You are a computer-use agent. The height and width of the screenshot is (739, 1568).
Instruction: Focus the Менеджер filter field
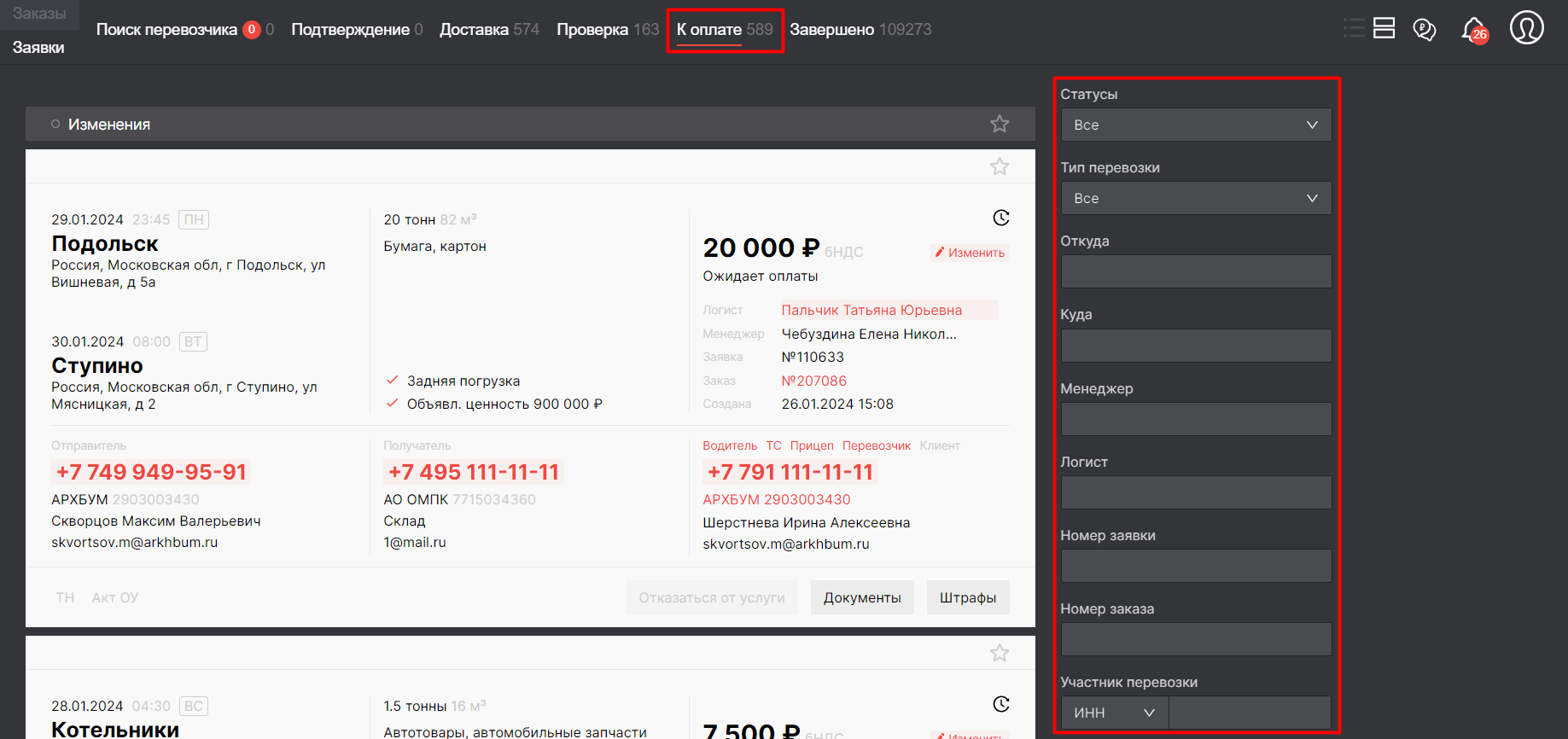tap(1196, 419)
